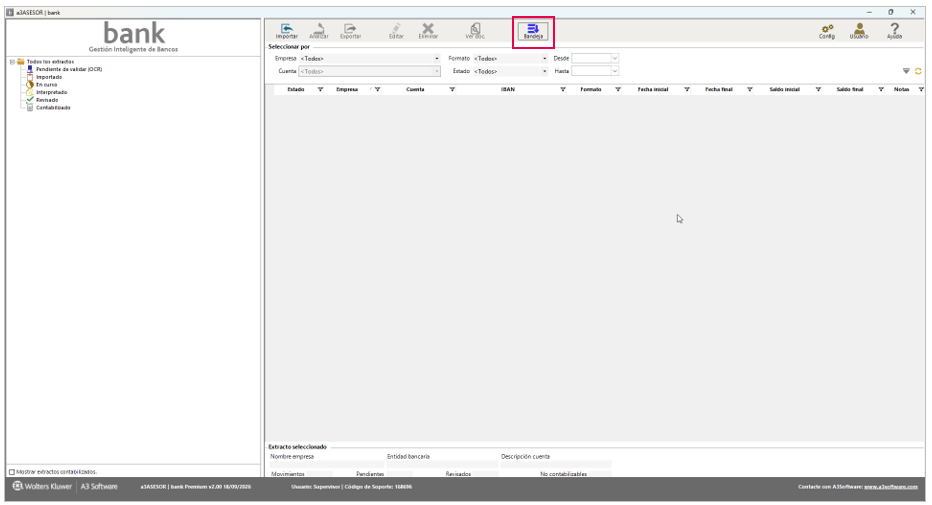This screenshot has height=505, width=932.
Task: Click the Fecha final column header
Action: pyautogui.click(x=719, y=90)
